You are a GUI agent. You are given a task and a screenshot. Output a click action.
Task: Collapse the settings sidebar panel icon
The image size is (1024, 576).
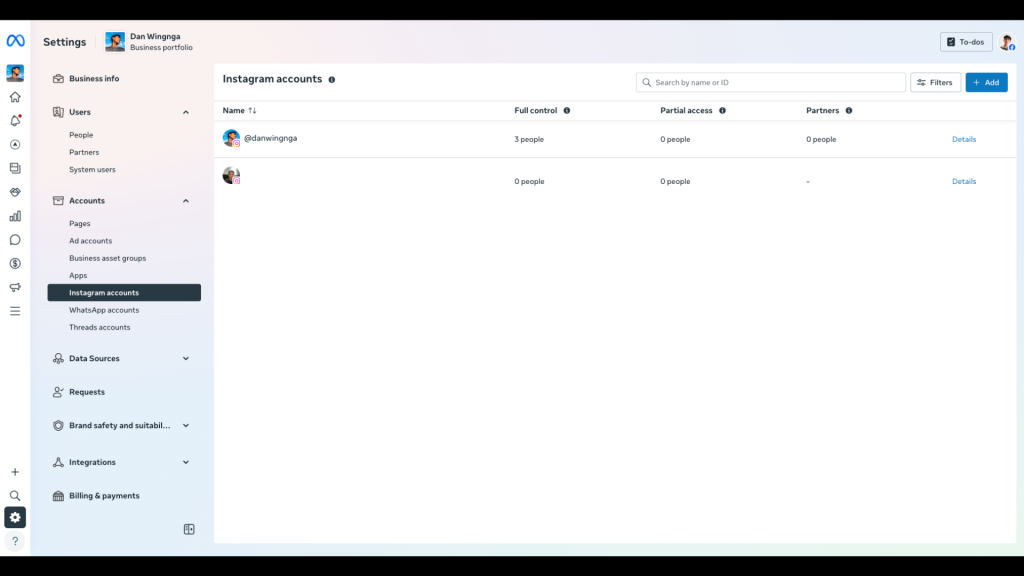click(x=189, y=529)
